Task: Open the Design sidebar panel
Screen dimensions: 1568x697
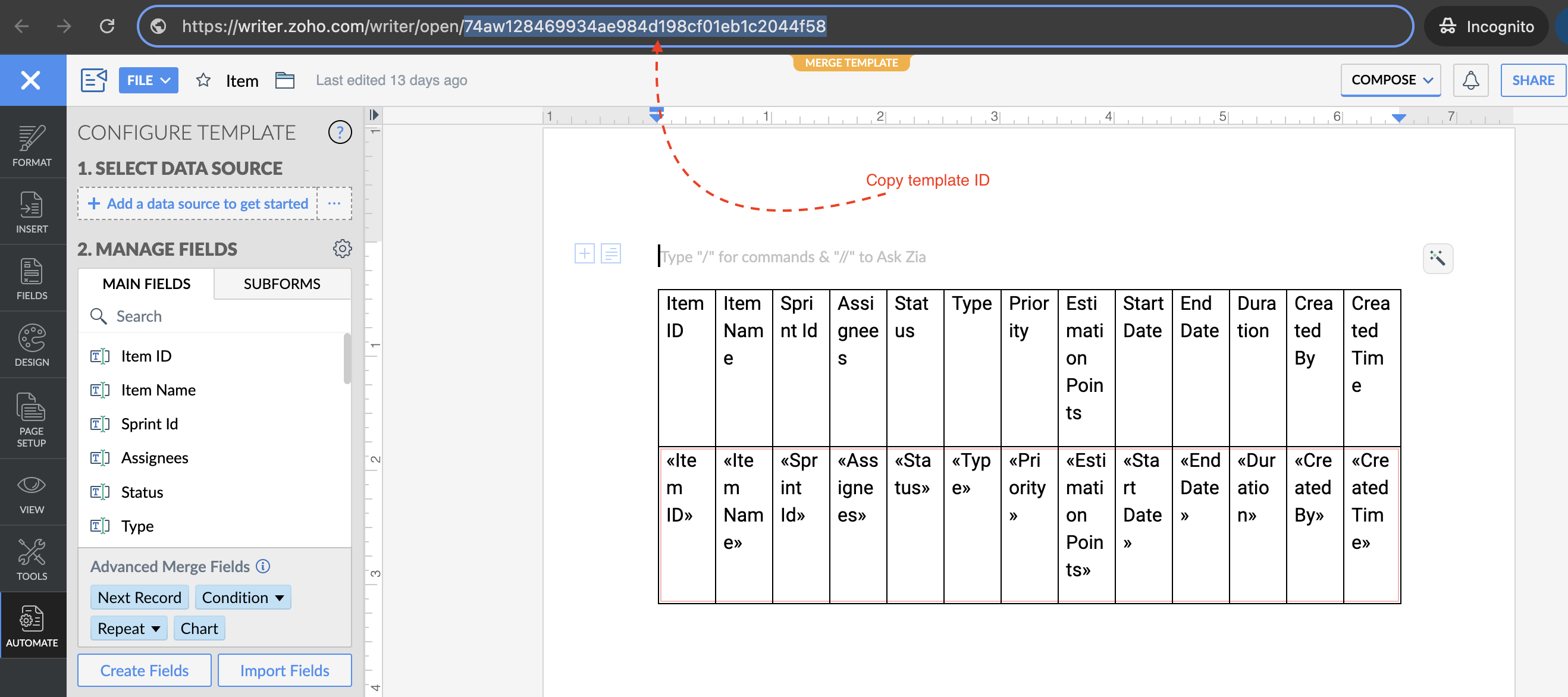Action: tap(32, 345)
